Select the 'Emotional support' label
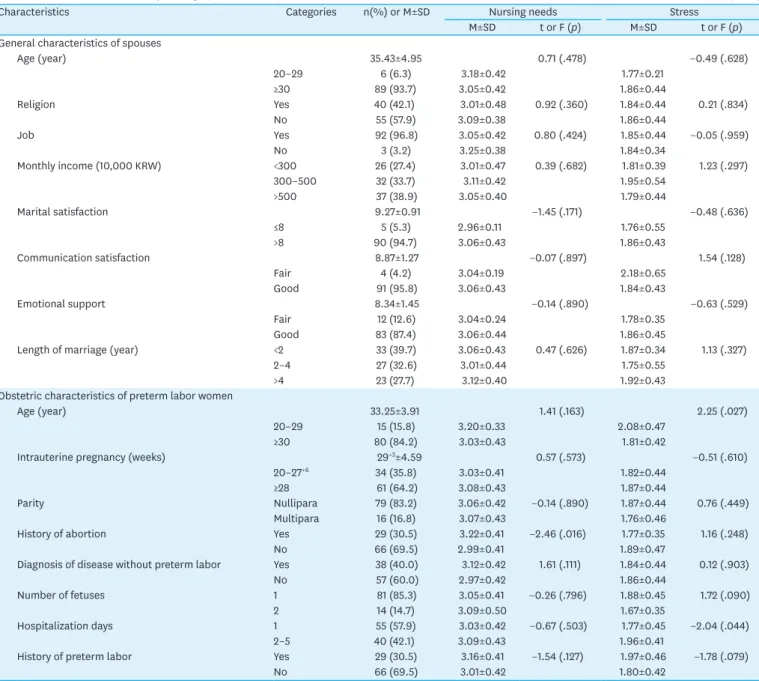Viewport: 759px width, 681px height. [61, 304]
